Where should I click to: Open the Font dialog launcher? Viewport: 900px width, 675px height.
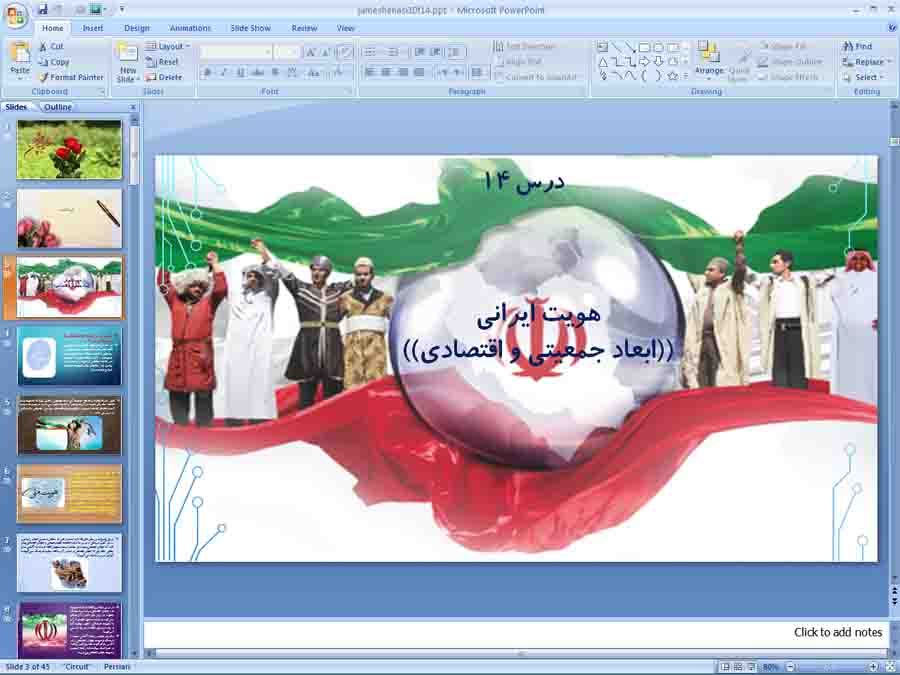coord(349,92)
